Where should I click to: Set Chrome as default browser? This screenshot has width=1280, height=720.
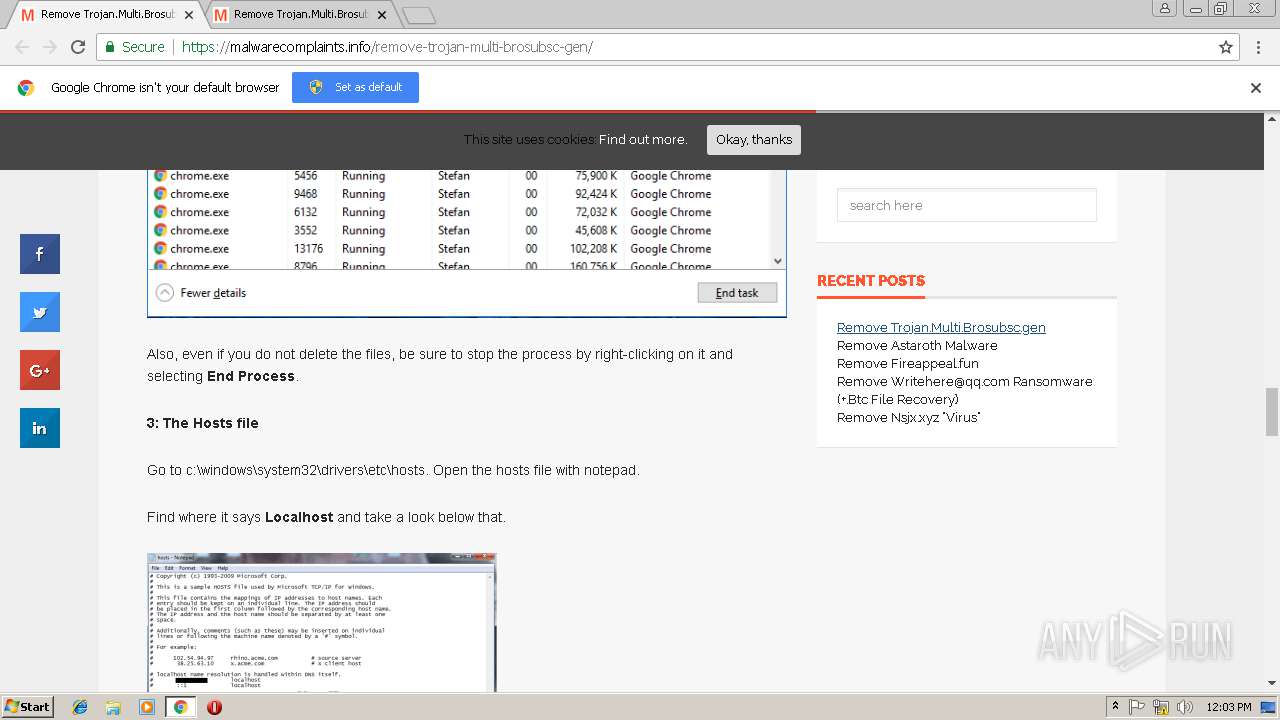click(355, 87)
